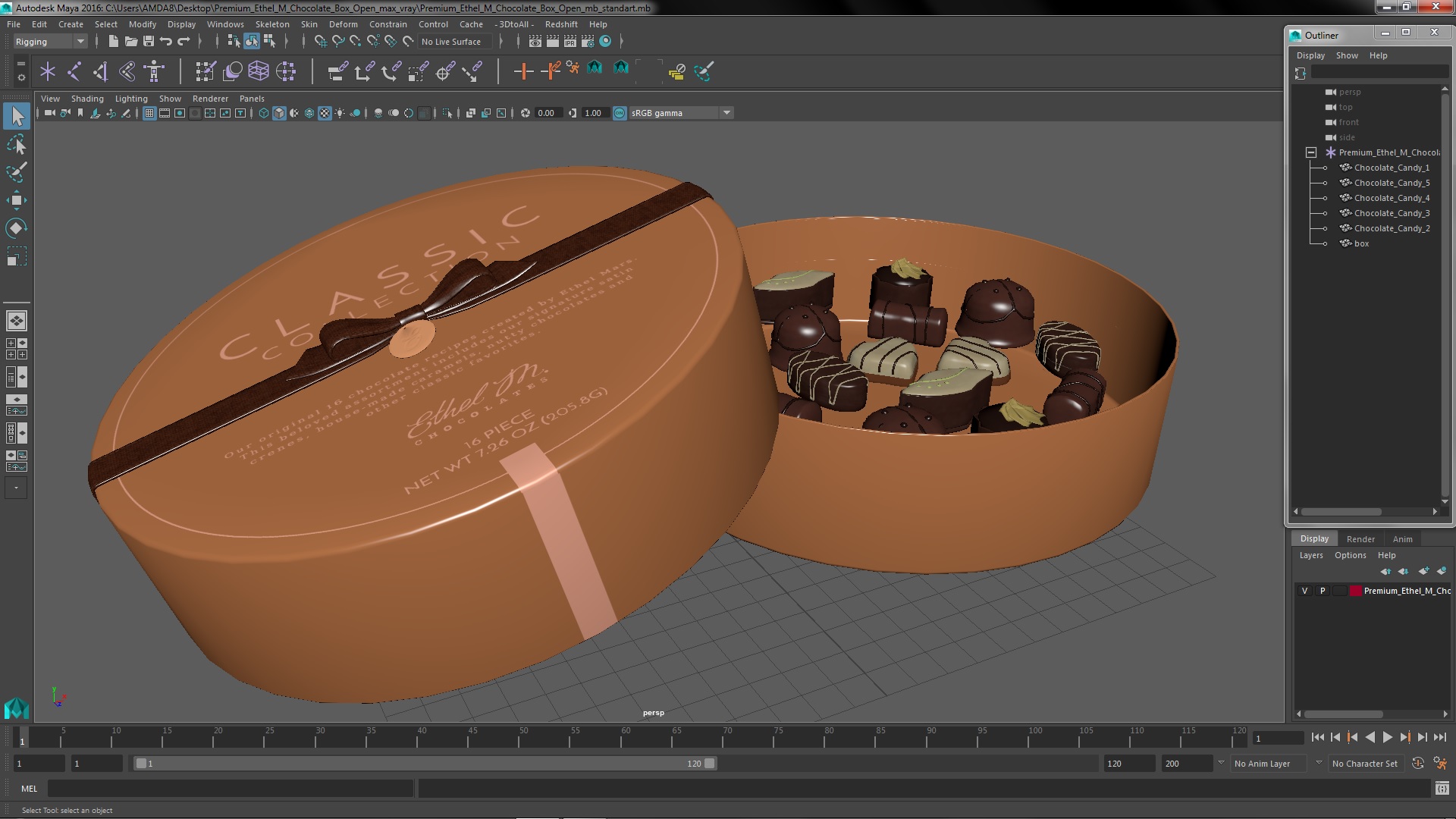Click the Four View layout icon

pyautogui.click(x=16, y=349)
